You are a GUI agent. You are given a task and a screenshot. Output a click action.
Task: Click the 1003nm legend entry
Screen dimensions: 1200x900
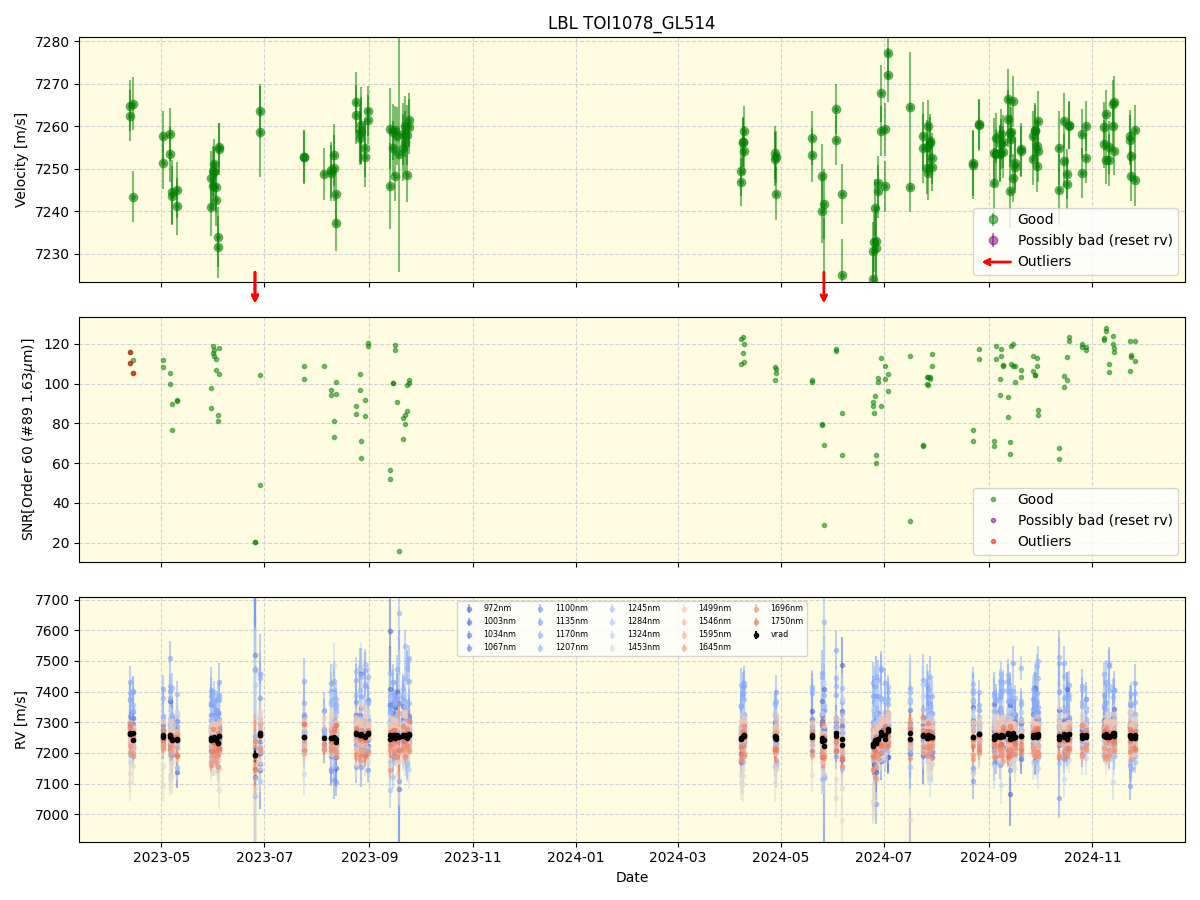[499, 621]
